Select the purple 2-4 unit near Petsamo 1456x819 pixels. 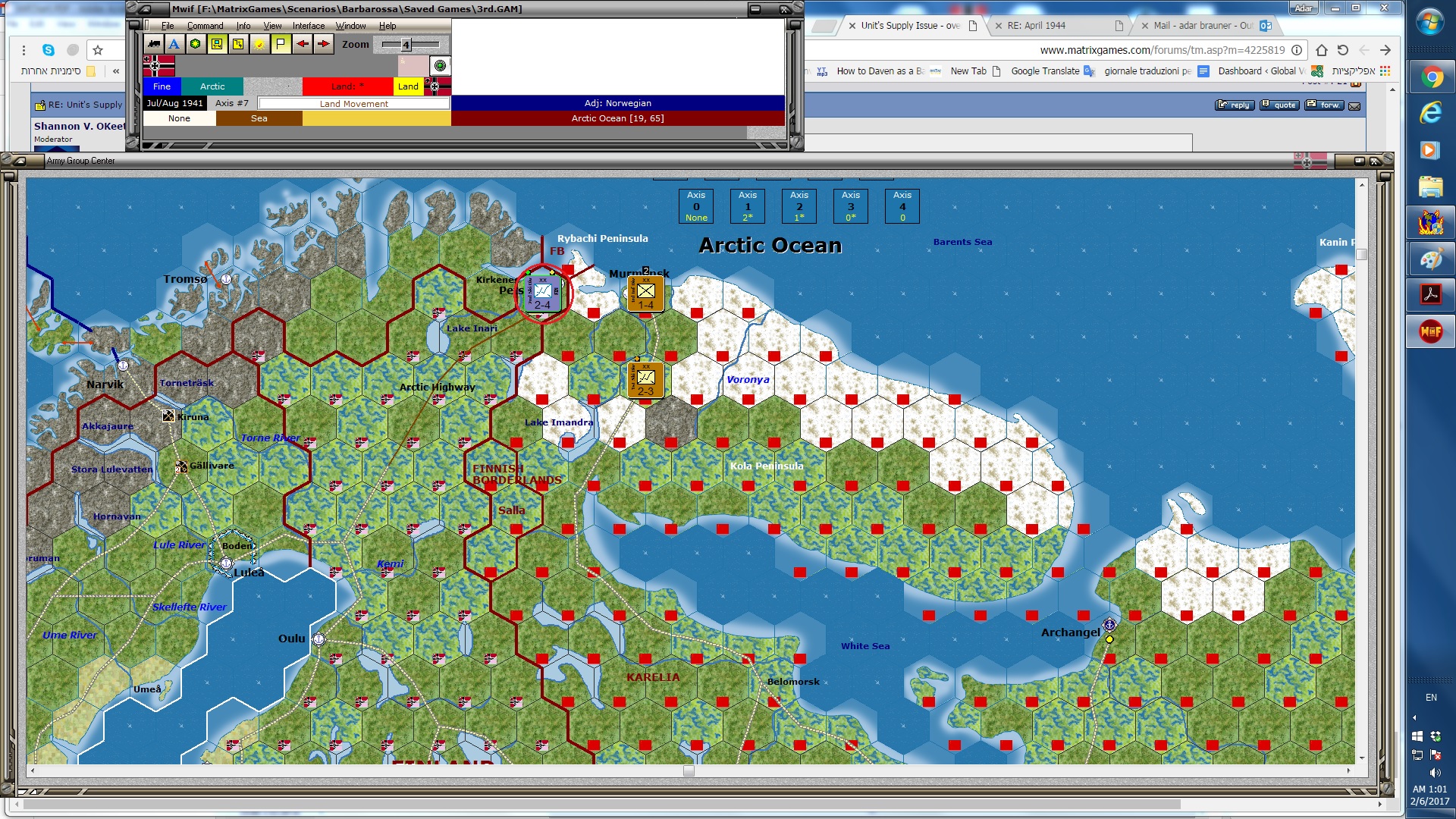click(543, 293)
